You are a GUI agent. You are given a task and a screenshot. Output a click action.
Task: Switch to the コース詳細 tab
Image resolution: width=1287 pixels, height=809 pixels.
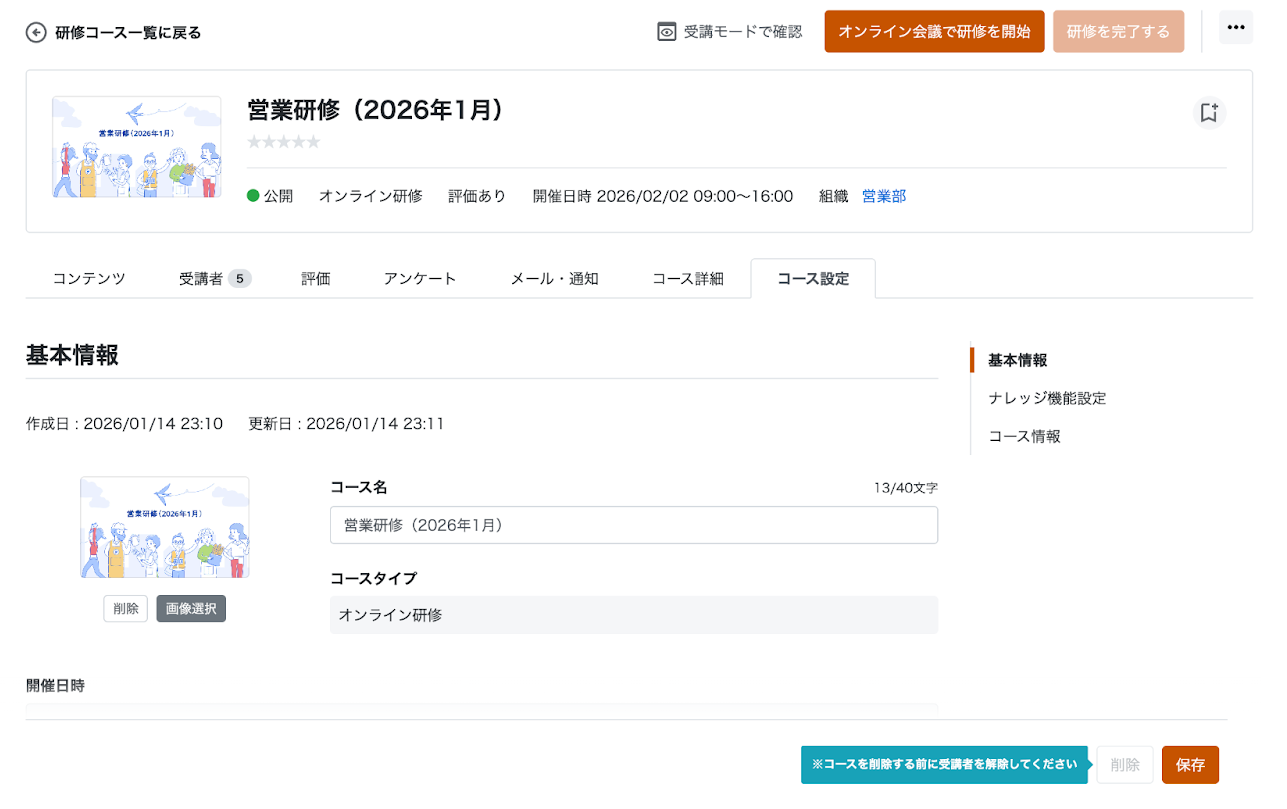pyautogui.click(x=688, y=279)
